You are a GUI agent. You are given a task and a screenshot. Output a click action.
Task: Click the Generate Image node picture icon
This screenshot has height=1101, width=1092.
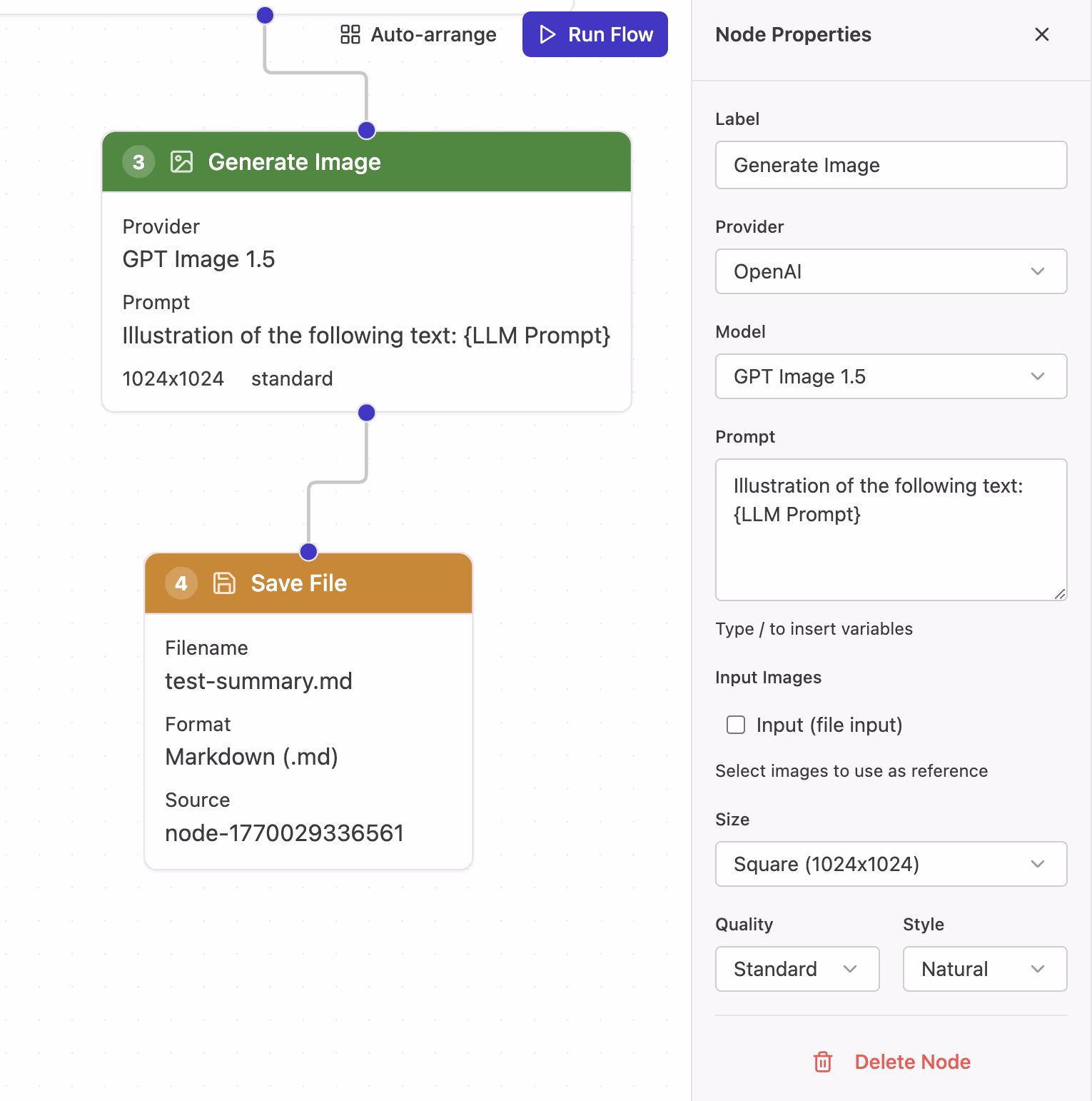pos(181,162)
